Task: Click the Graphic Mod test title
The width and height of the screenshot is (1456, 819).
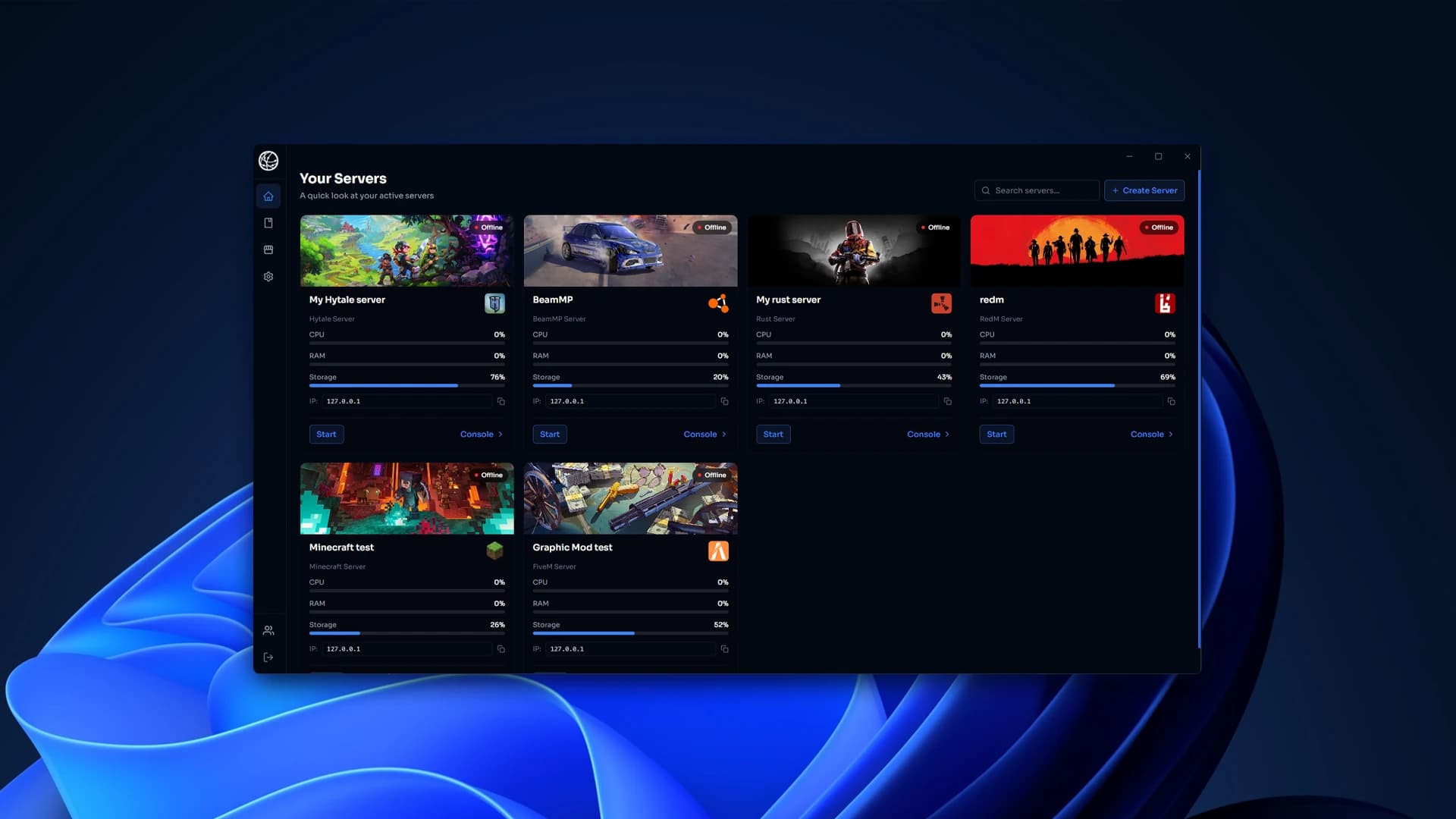Action: click(x=572, y=548)
